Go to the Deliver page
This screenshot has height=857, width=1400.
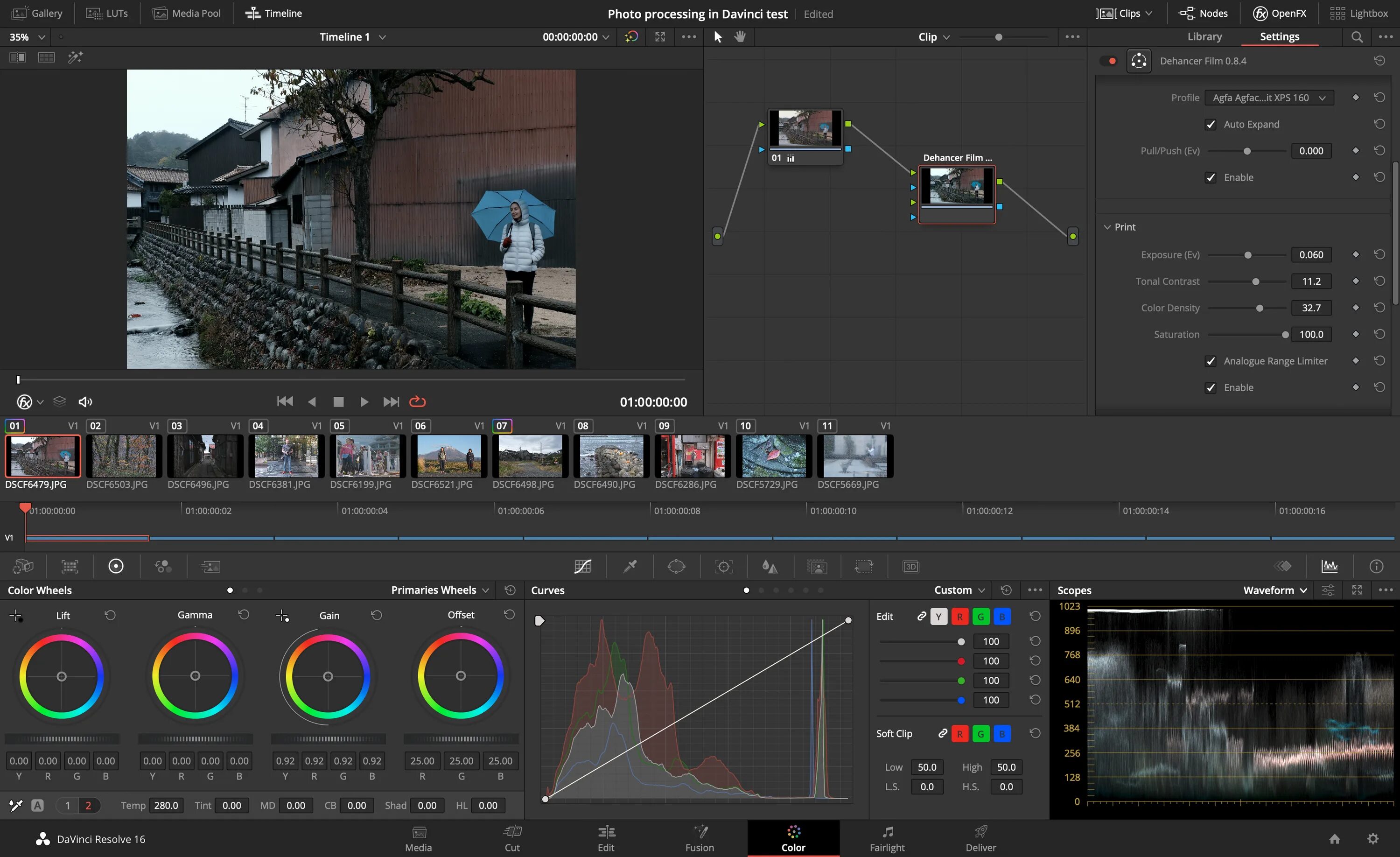click(x=980, y=838)
